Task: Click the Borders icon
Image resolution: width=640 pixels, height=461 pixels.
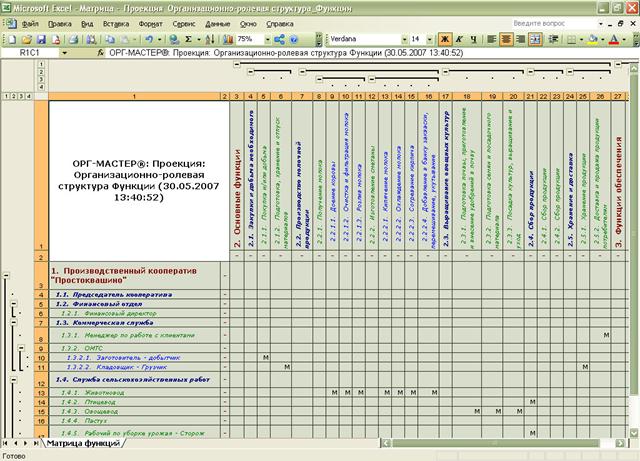Action: 572,39
